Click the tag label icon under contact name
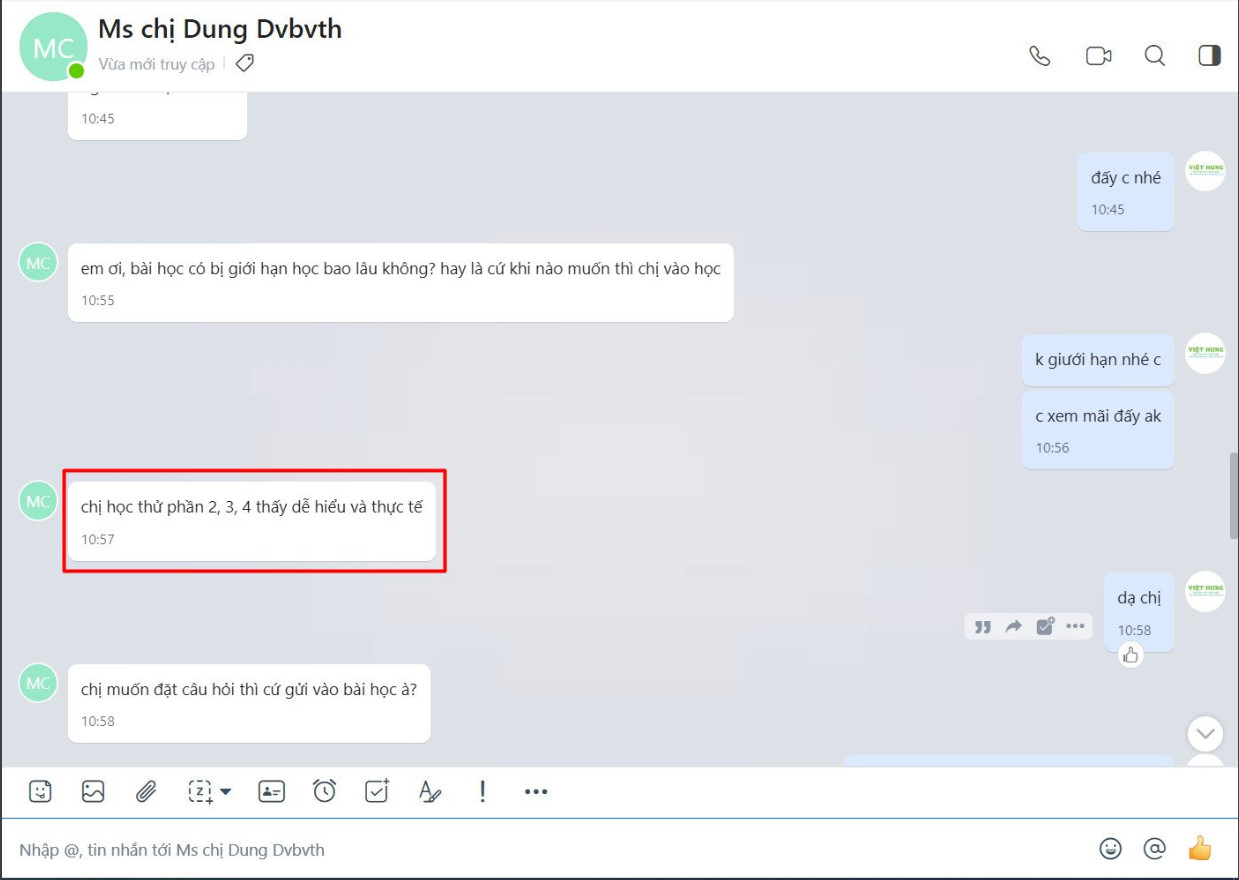The image size is (1239, 880). 244,64
